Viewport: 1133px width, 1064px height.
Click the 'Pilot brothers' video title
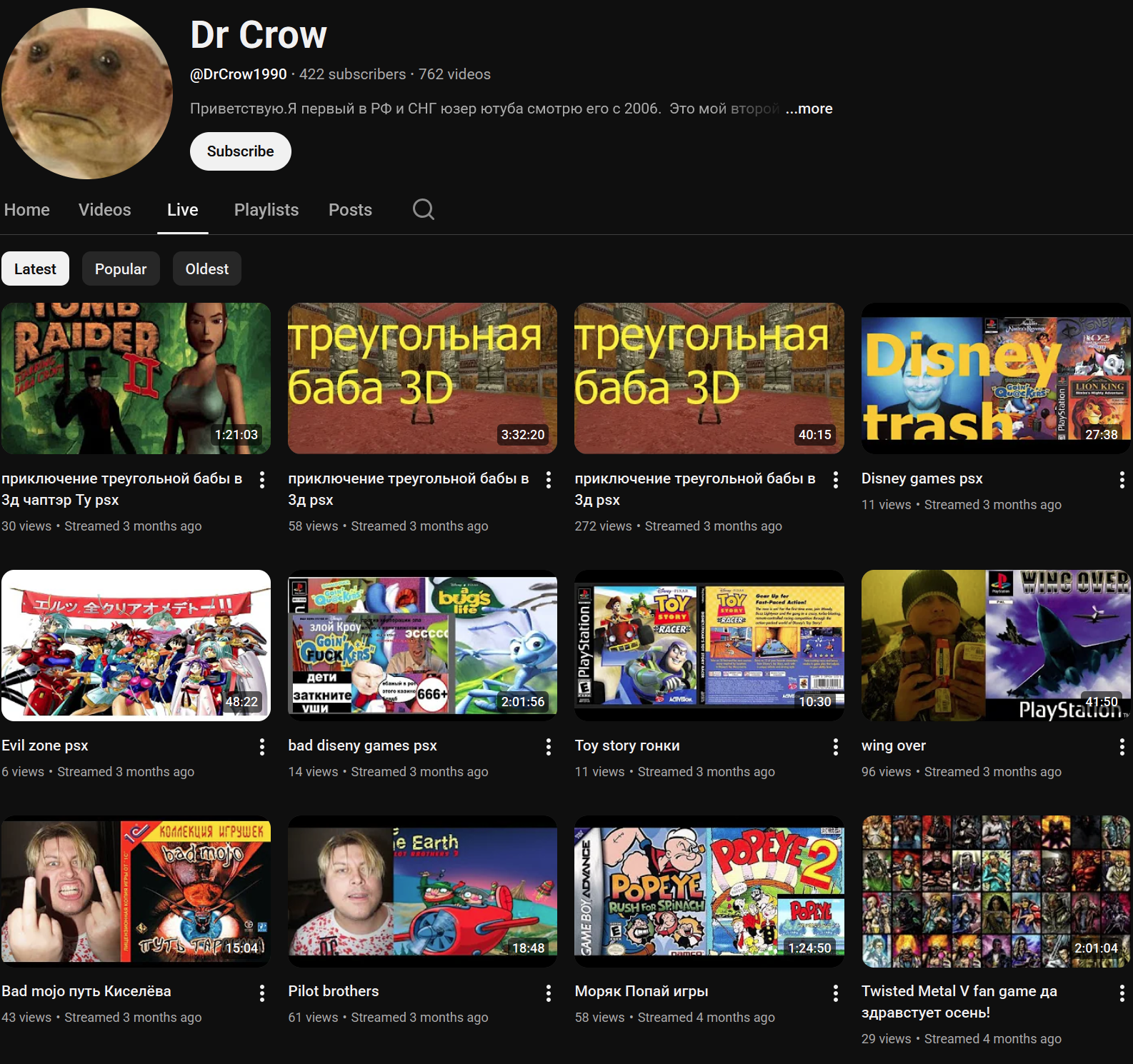click(x=334, y=991)
